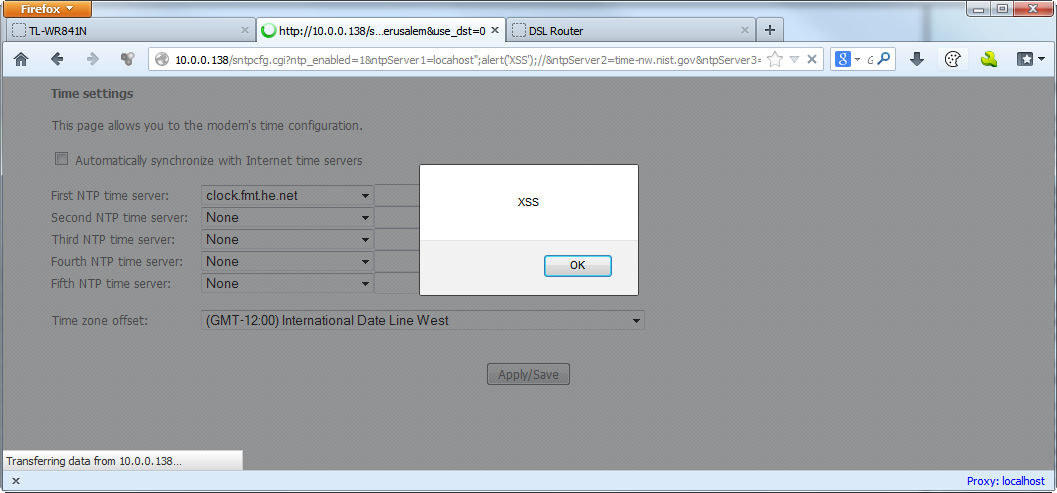Click the search magnifier icon
The image size is (1057, 493).
pos(884,59)
